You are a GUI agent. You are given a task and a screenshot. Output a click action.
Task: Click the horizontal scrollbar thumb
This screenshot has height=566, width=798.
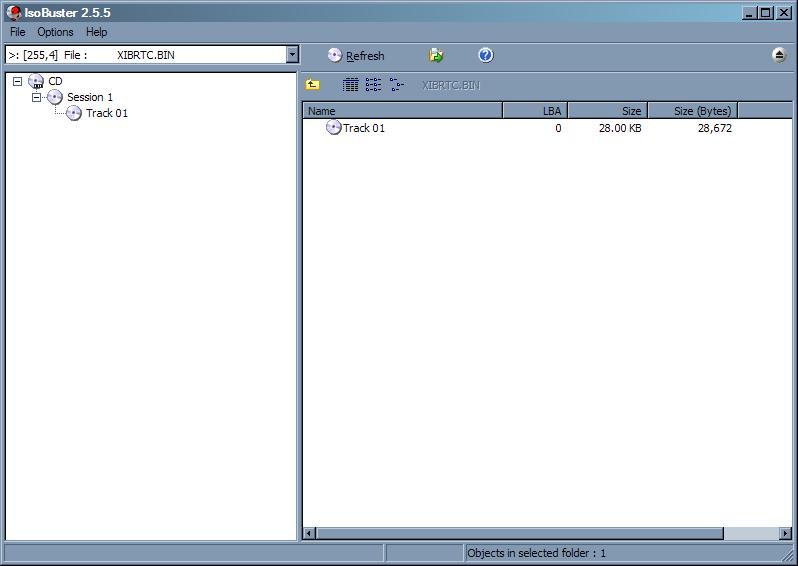[x=520, y=533]
